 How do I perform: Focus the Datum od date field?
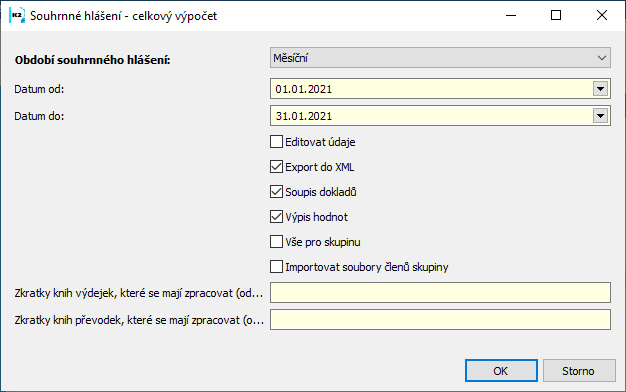[432, 89]
